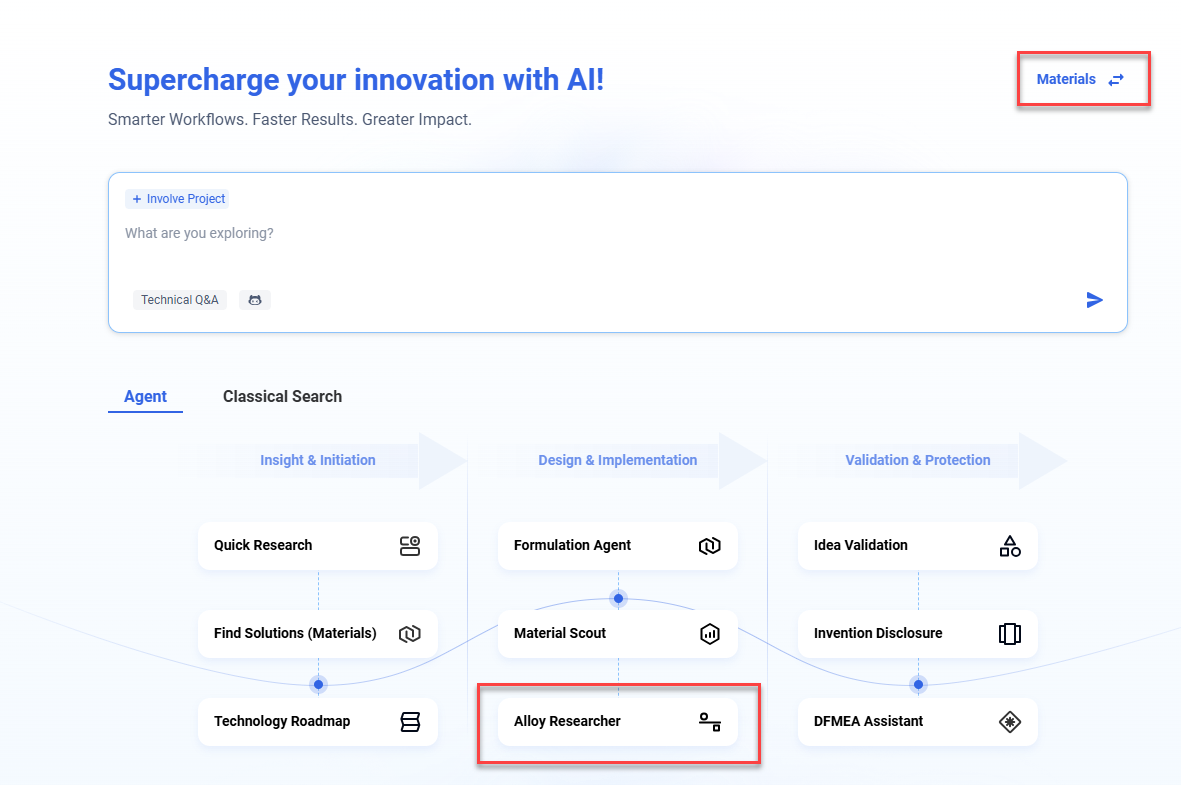Click the send arrow icon
1181x785 pixels.
coord(1094,300)
